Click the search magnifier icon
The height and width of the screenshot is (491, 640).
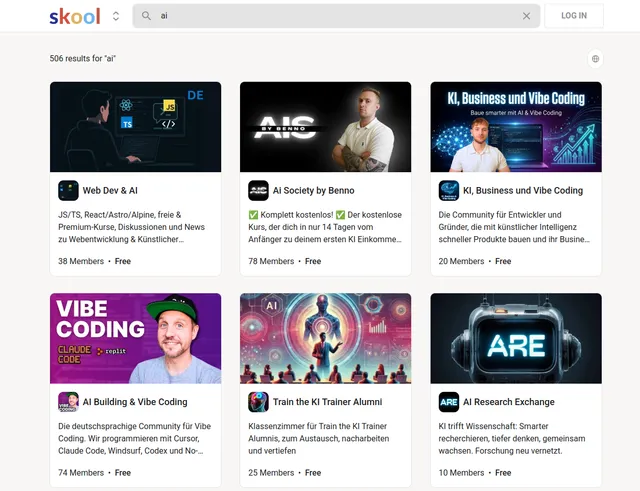tap(147, 16)
